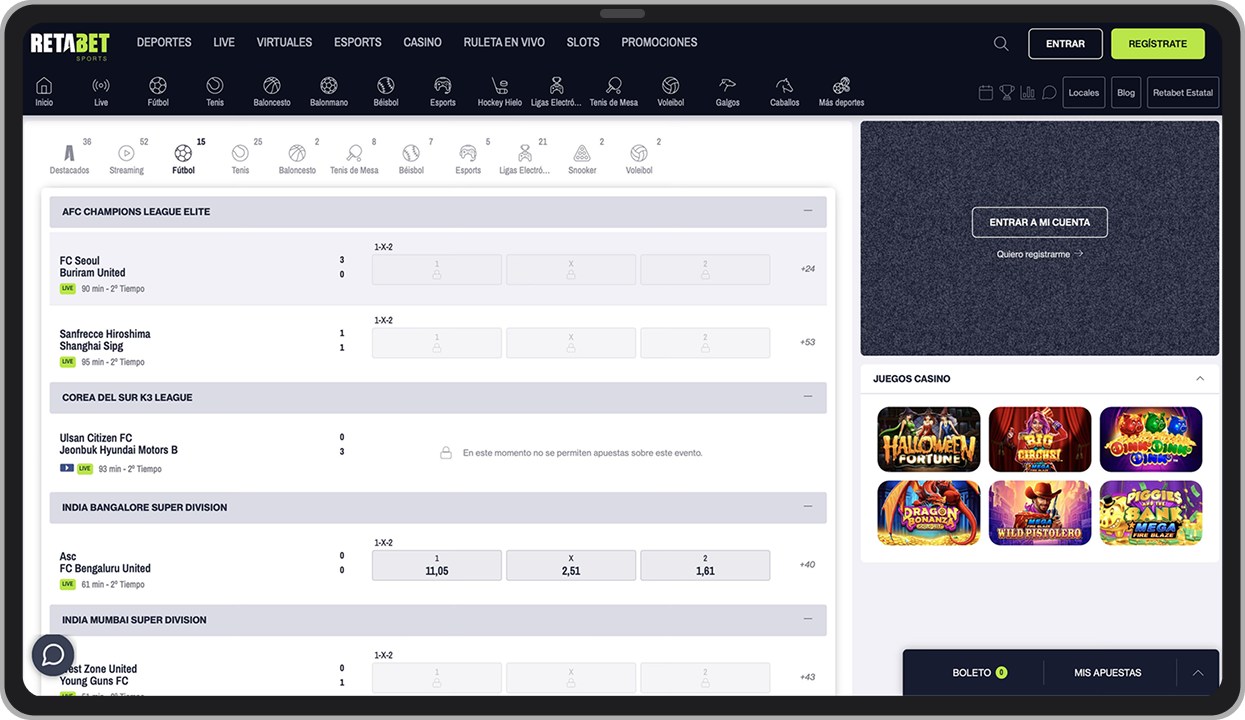Select Béisbol in top sports bar

pos(386,92)
